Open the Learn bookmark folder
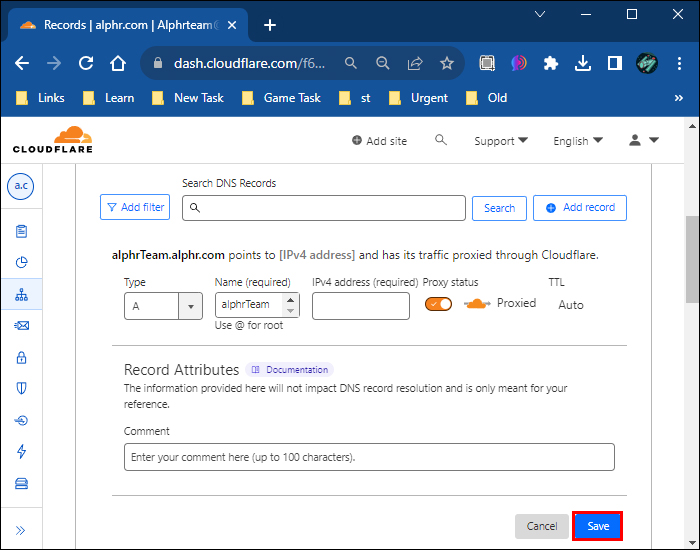 pyautogui.click(x=108, y=98)
